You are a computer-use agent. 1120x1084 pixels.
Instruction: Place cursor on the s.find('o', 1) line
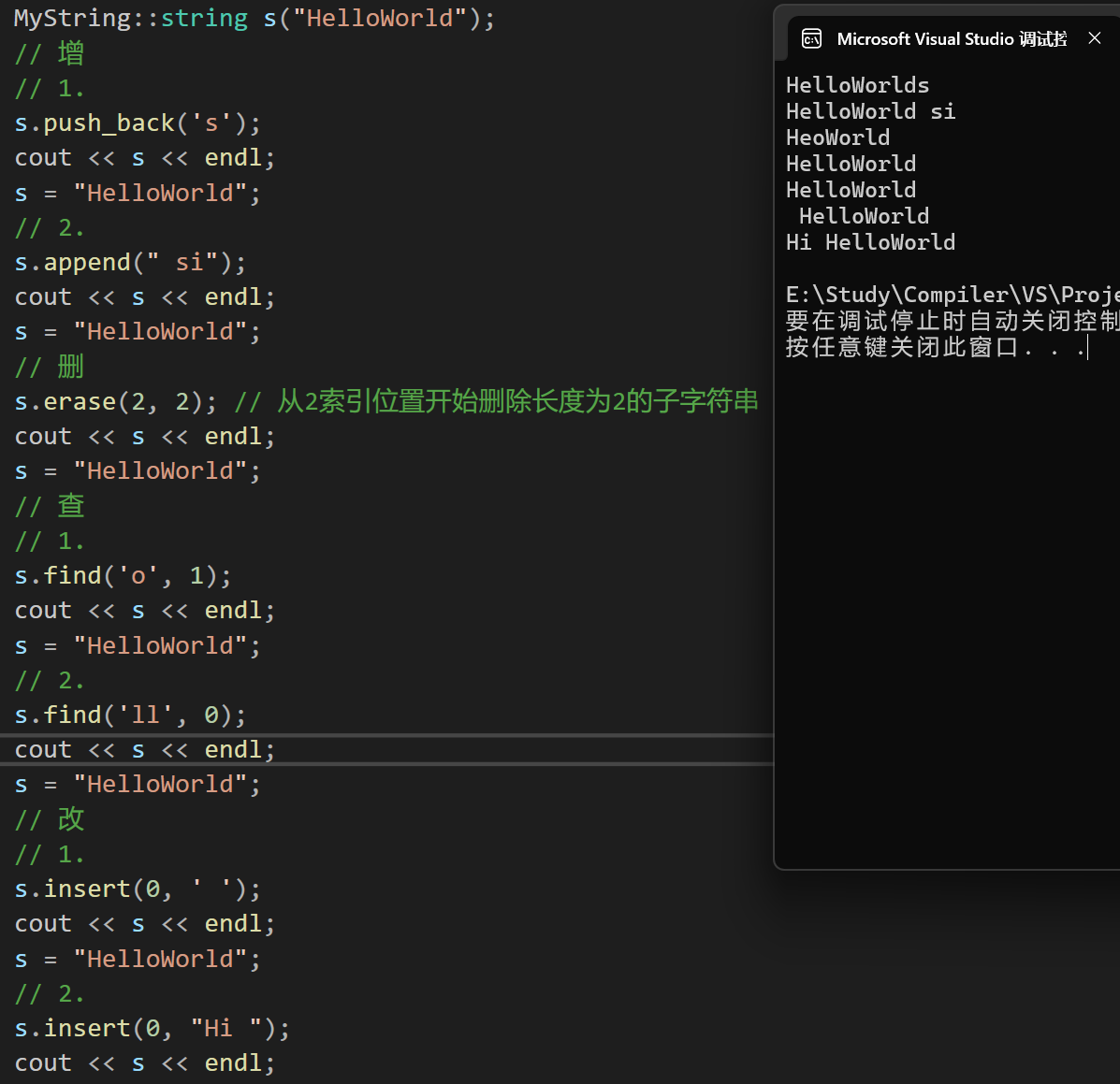[123, 575]
